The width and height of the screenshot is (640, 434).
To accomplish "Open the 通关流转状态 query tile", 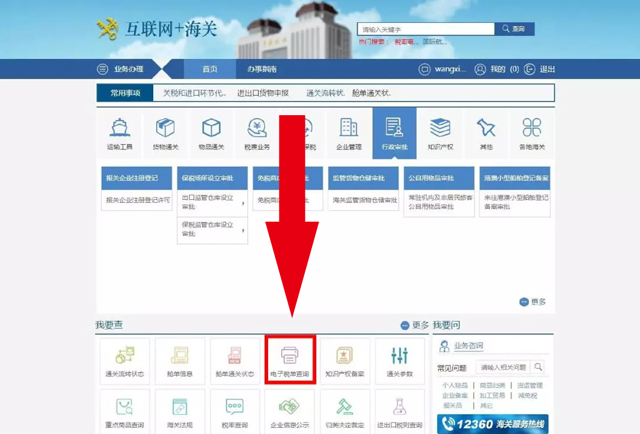I will click(x=124, y=361).
